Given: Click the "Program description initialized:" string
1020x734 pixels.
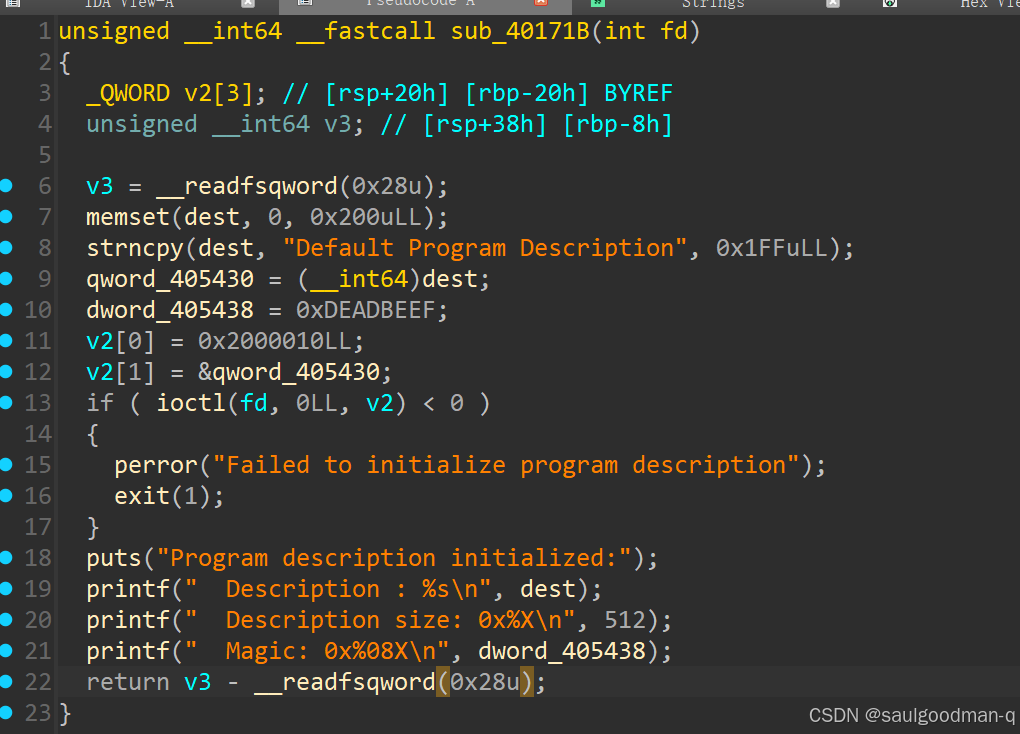Looking at the screenshot, I should tap(394, 558).
